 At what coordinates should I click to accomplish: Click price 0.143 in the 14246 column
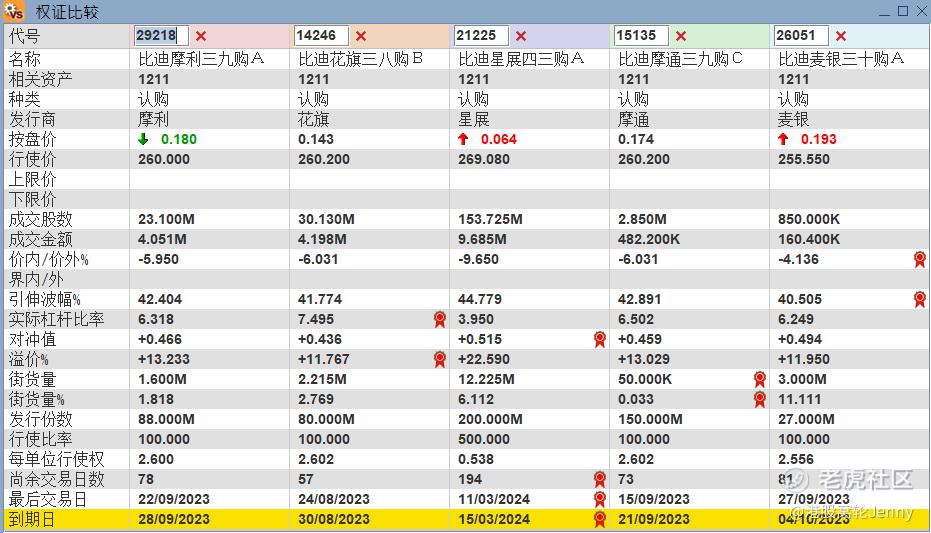tap(316, 139)
